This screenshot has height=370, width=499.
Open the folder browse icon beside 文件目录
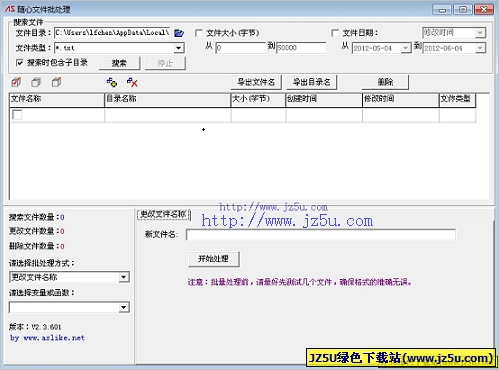[x=179, y=33]
